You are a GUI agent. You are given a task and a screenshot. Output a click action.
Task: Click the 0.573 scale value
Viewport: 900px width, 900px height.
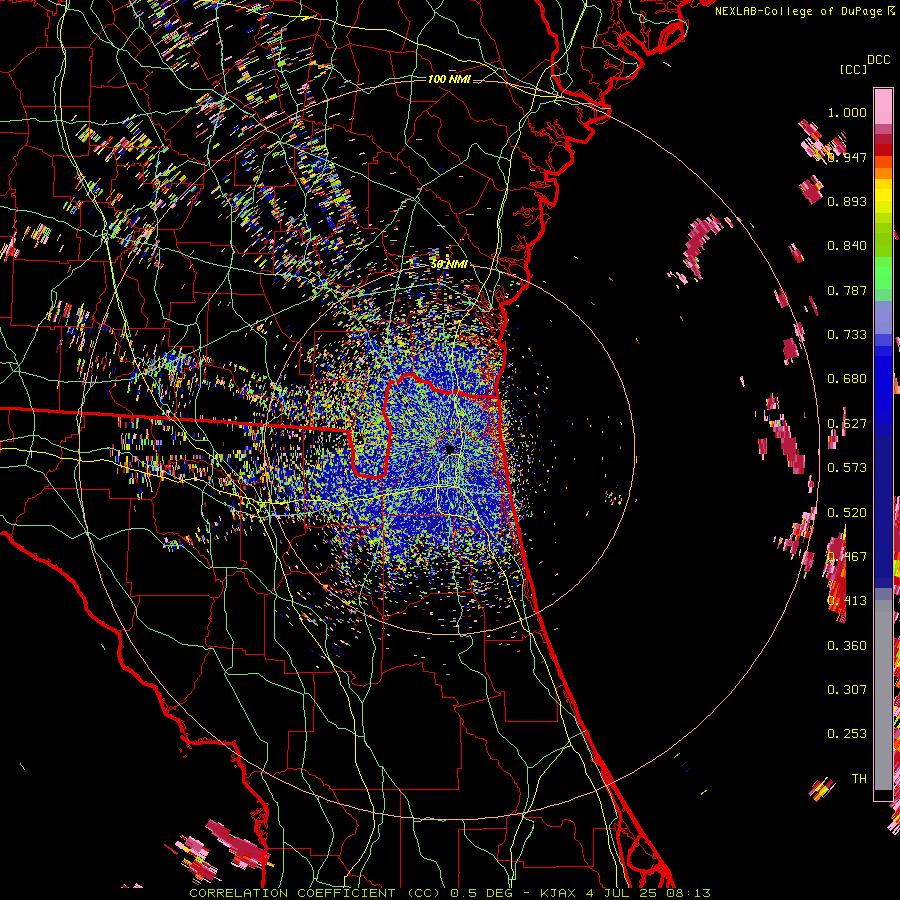coord(847,468)
